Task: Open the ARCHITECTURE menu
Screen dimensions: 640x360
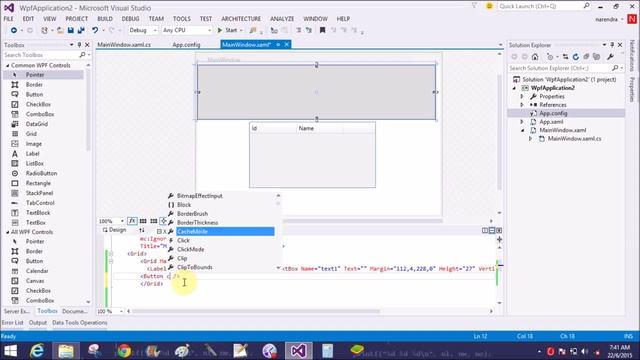Action: [x=241, y=19]
